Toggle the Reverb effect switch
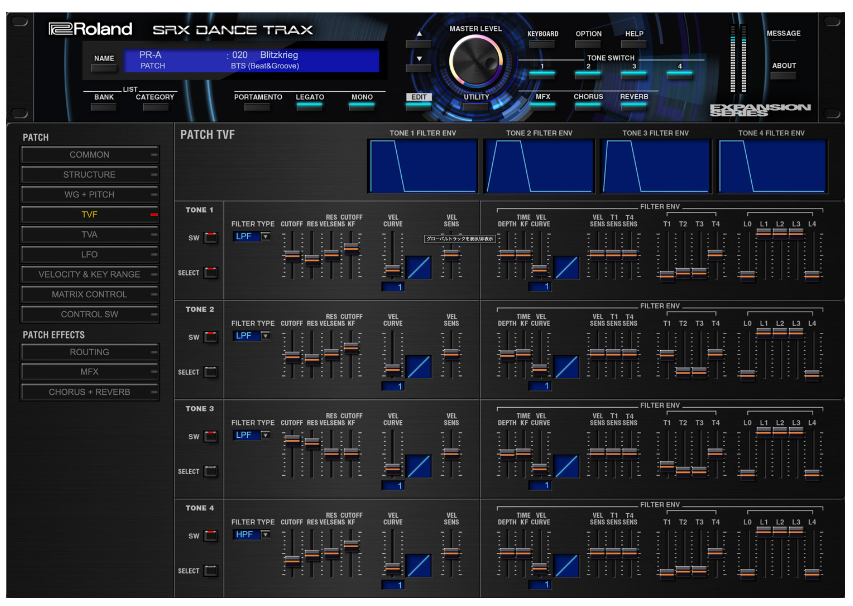Viewport: 853px width, 606px height. pyautogui.click(x=634, y=106)
